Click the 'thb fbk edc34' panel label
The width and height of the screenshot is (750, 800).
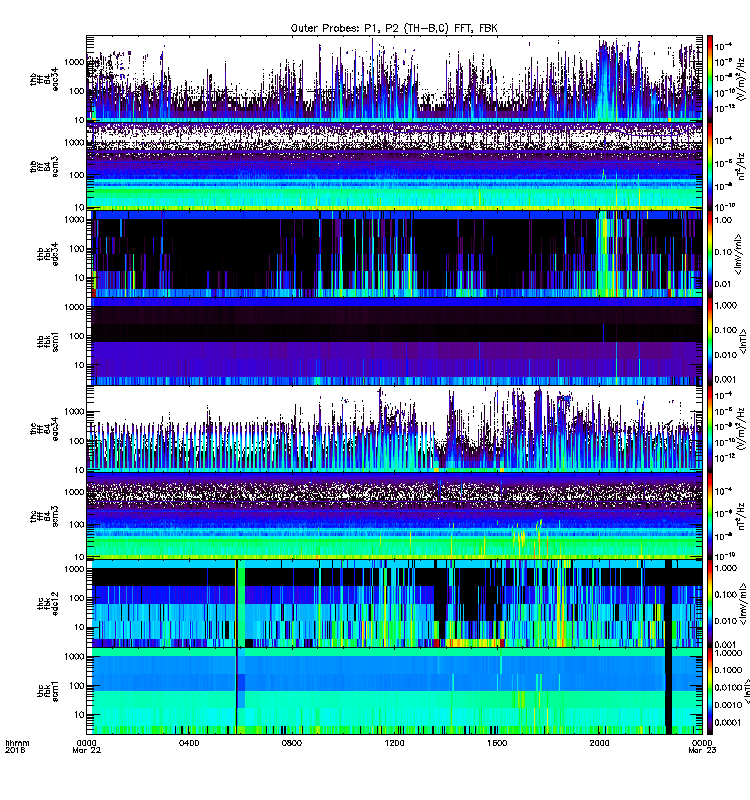[47, 254]
